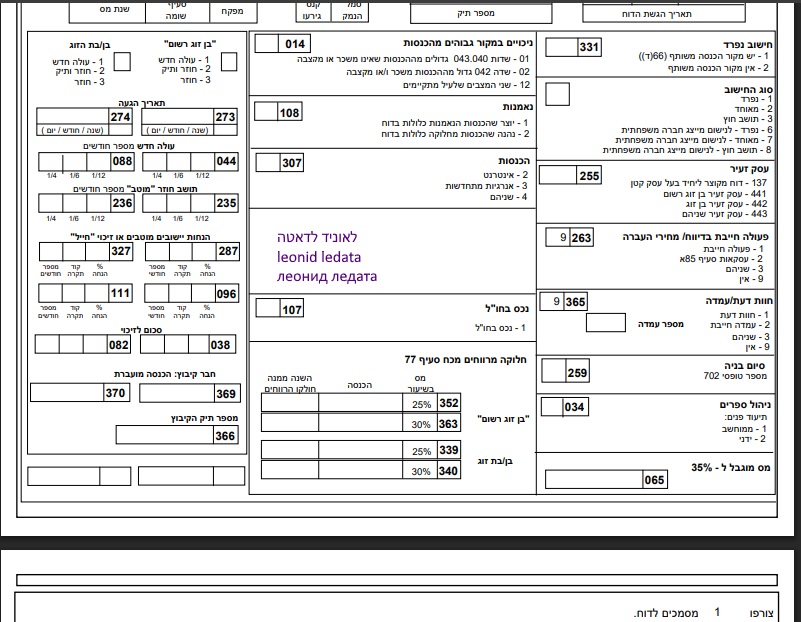Click the label 'חבר קיבוץ: הכנסה מועברת'

pos(164,374)
